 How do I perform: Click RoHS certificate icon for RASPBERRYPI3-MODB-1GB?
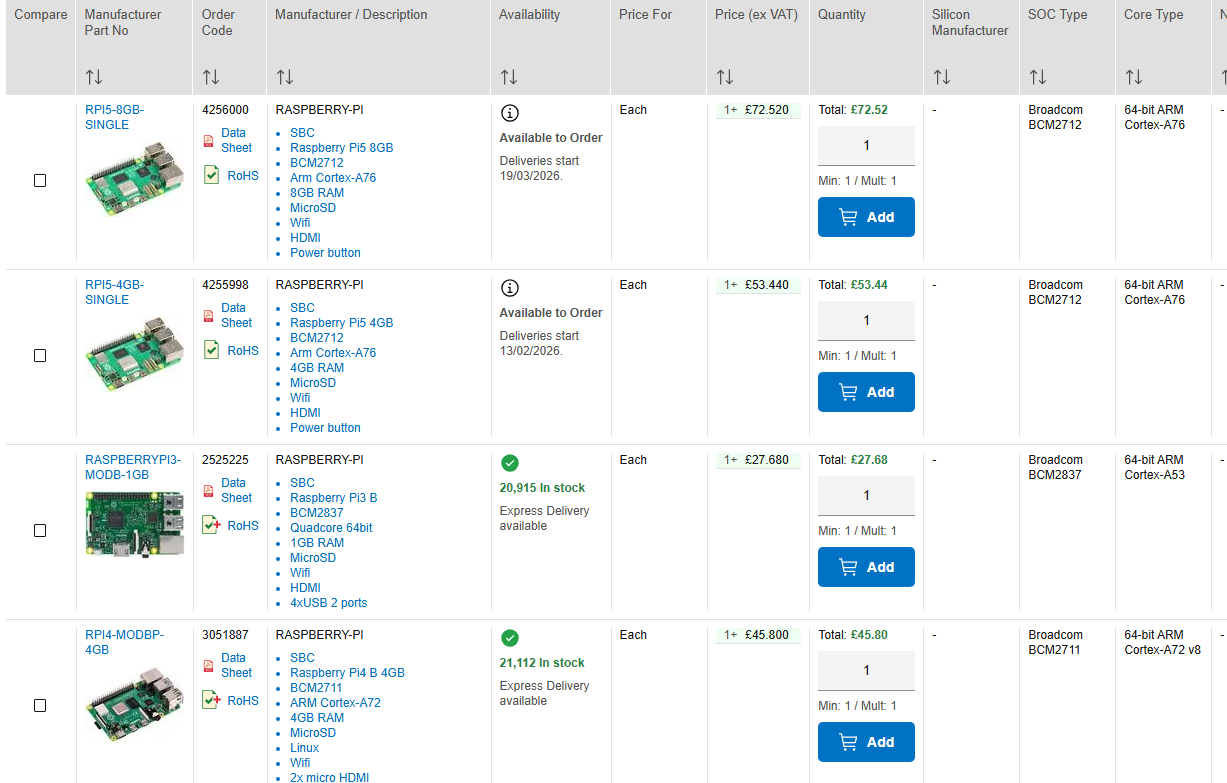point(211,524)
